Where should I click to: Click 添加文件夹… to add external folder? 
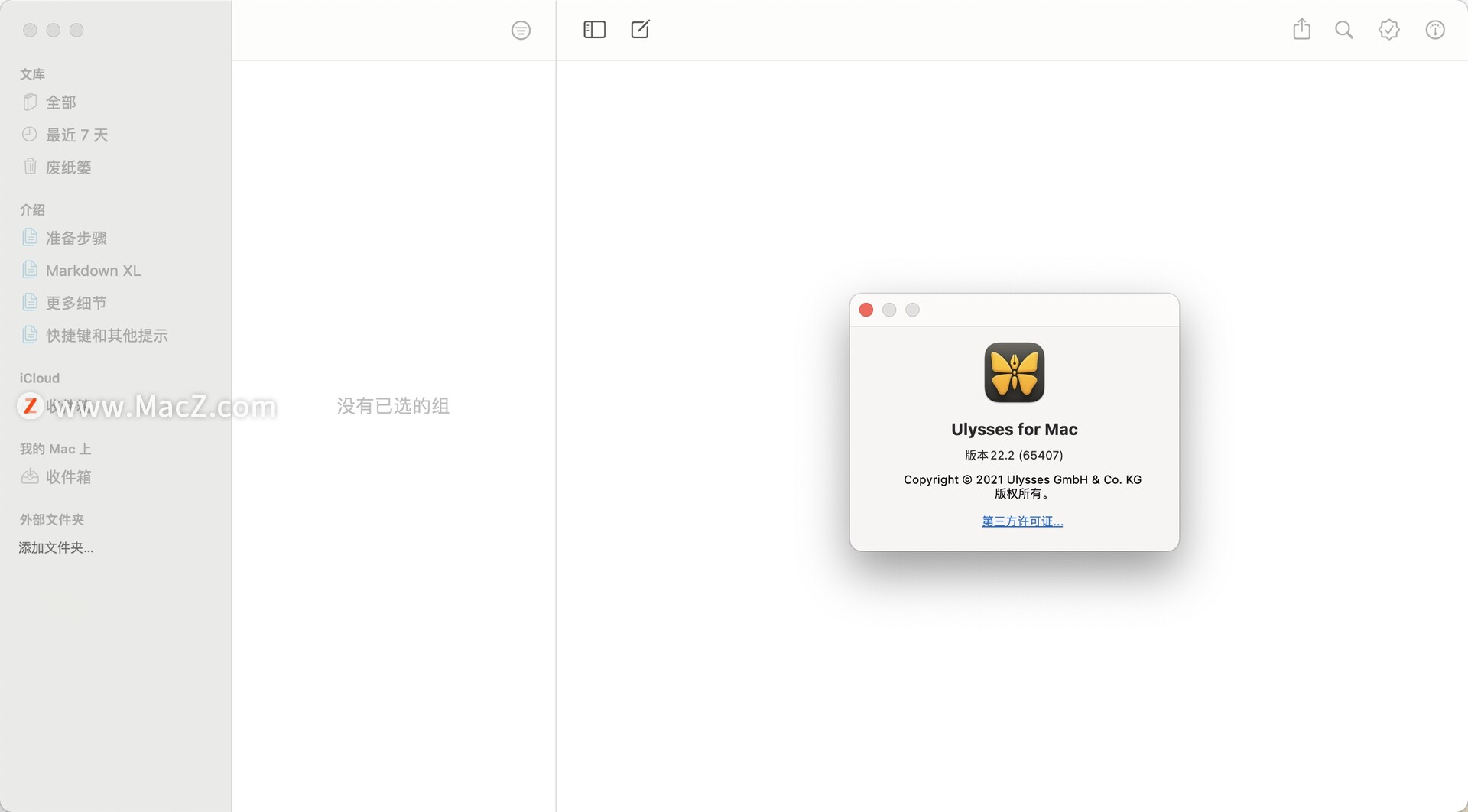click(x=56, y=547)
